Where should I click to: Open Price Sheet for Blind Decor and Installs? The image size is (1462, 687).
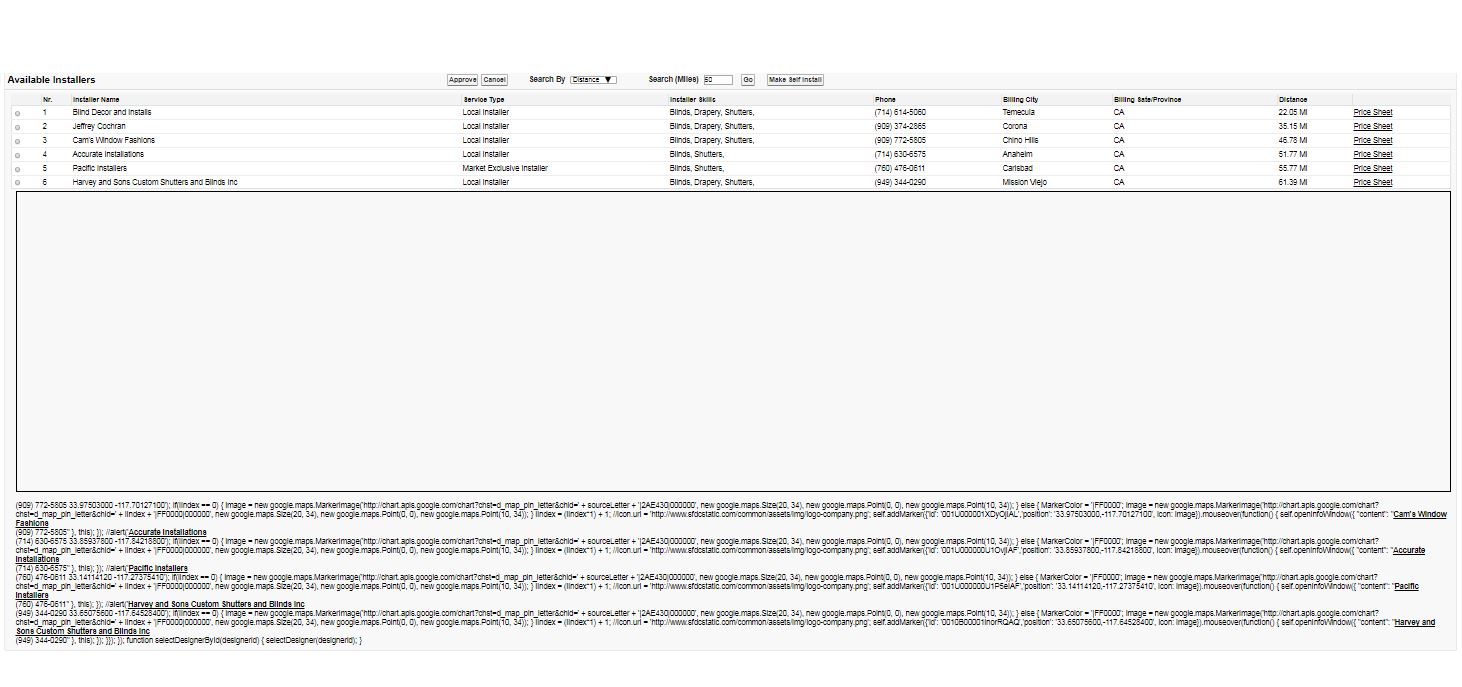pyautogui.click(x=1372, y=112)
